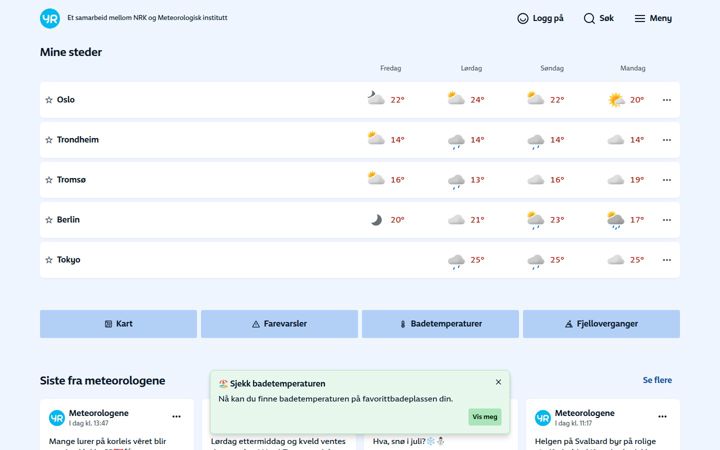Image resolution: width=720 pixels, height=450 pixels.
Task: Click Tromsø Mandag cloud icon
Action: click(x=616, y=180)
